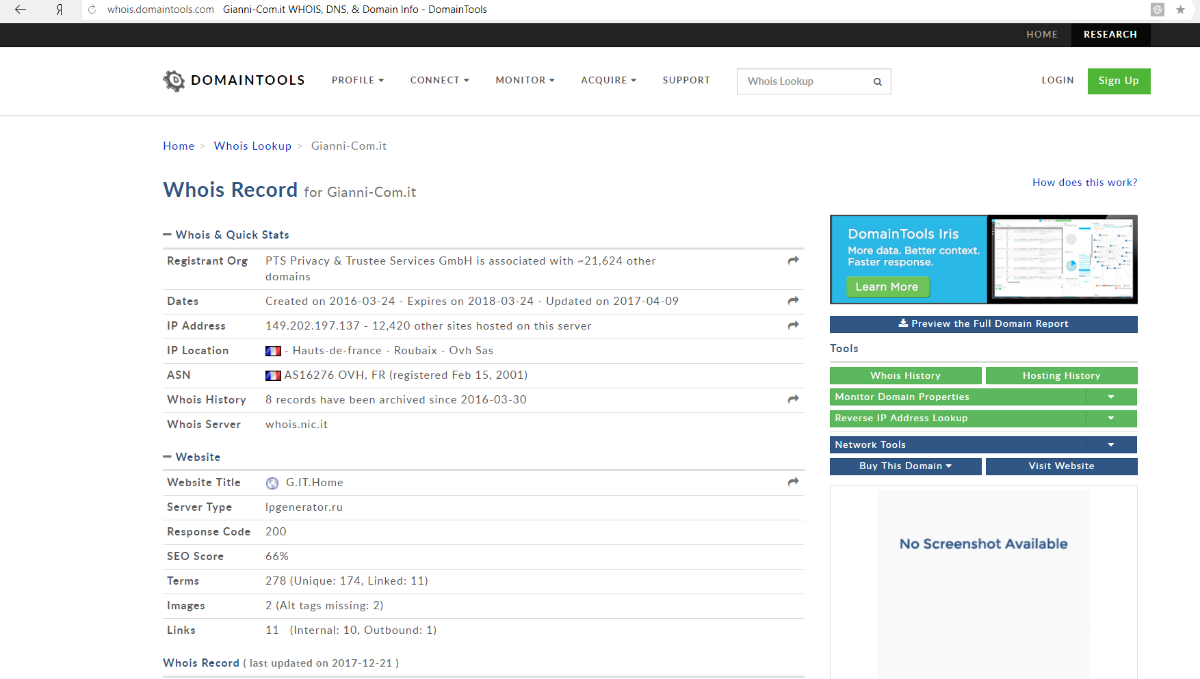Click the share arrow in IP Address row
Screen dimensions: 1200x679
[x=793, y=326]
